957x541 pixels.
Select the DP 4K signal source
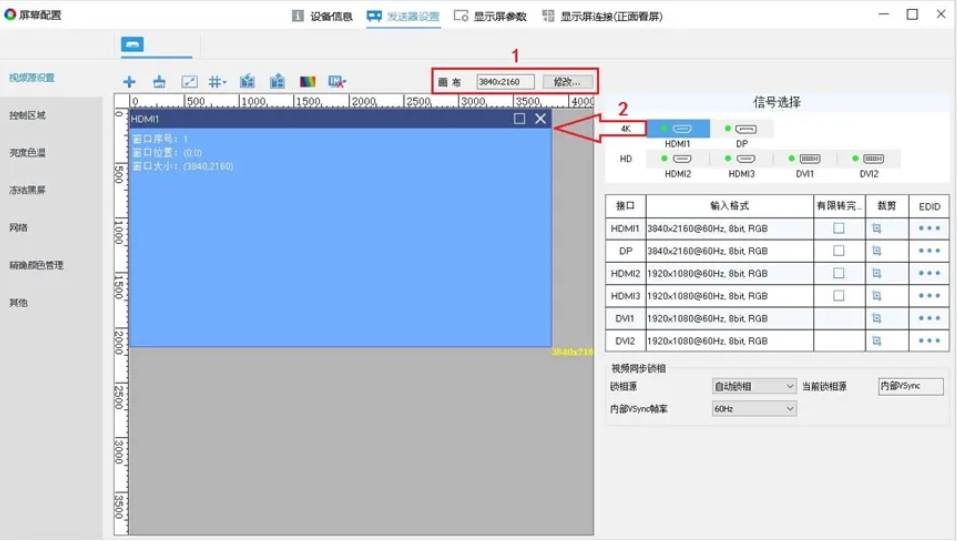click(x=742, y=129)
